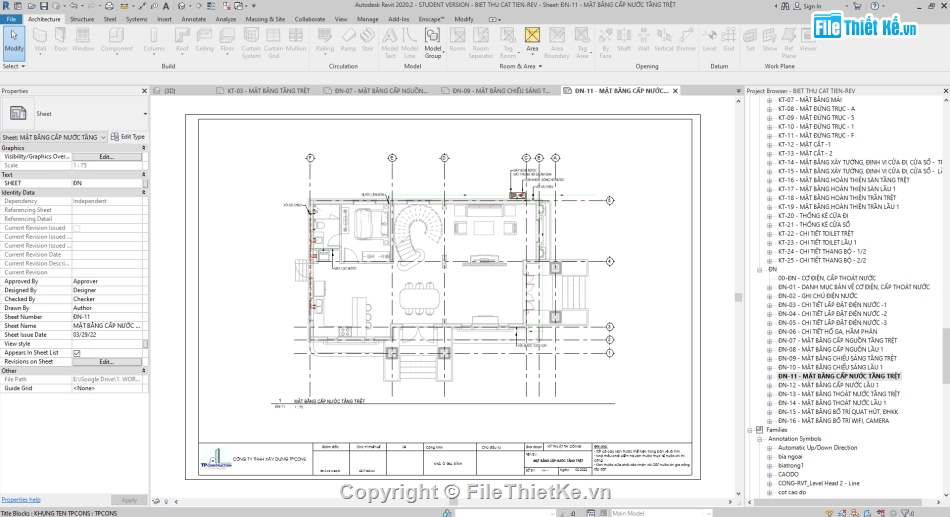Viewport: 950px width, 517px height.
Task: Select the Stair tool
Action: [367, 41]
